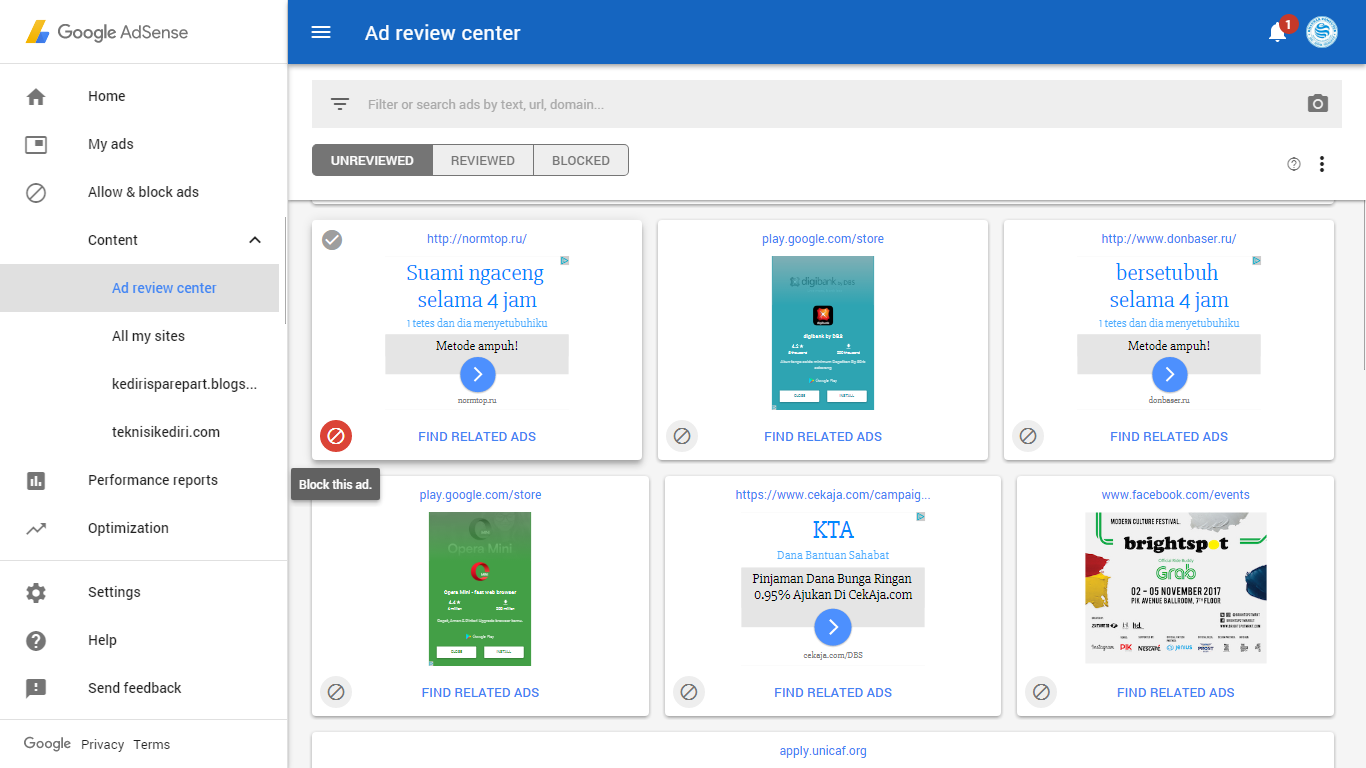Image resolution: width=1366 pixels, height=768 pixels.
Task: Open My ads in the sidebar
Action: (111, 144)
